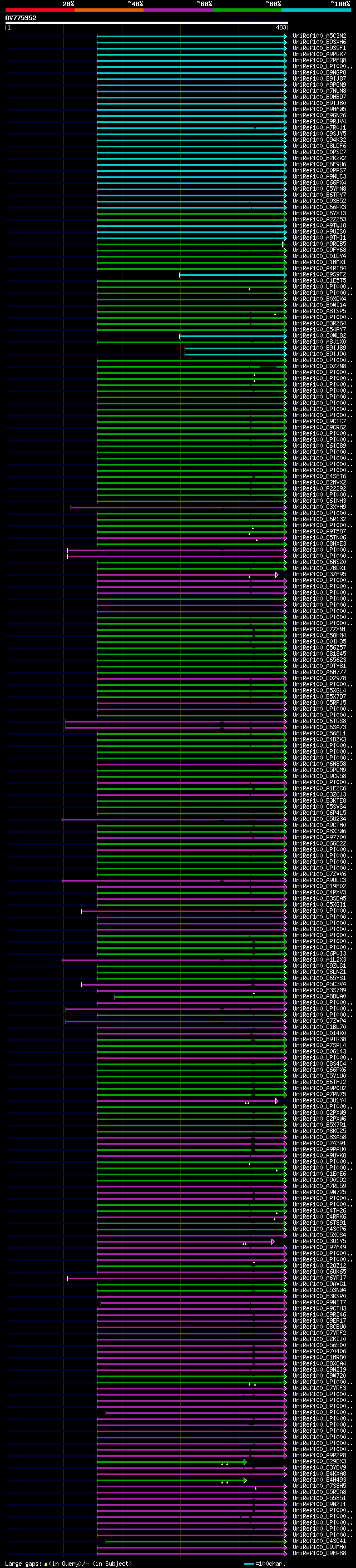
Task: Click the UniRef100_B2KZK2 label
Action: pyautogui.click(x=319, y=159)
